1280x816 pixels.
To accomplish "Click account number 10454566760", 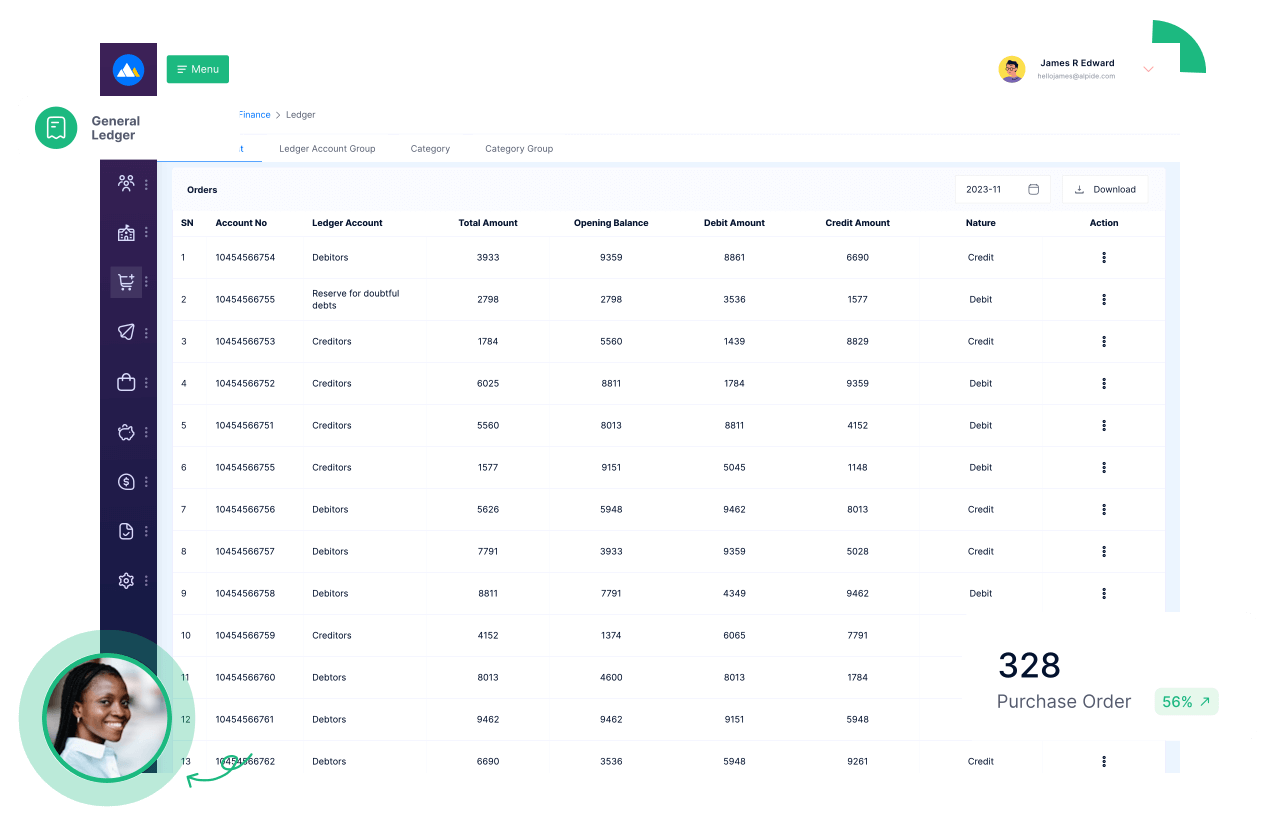I will (x=245, y=677).
